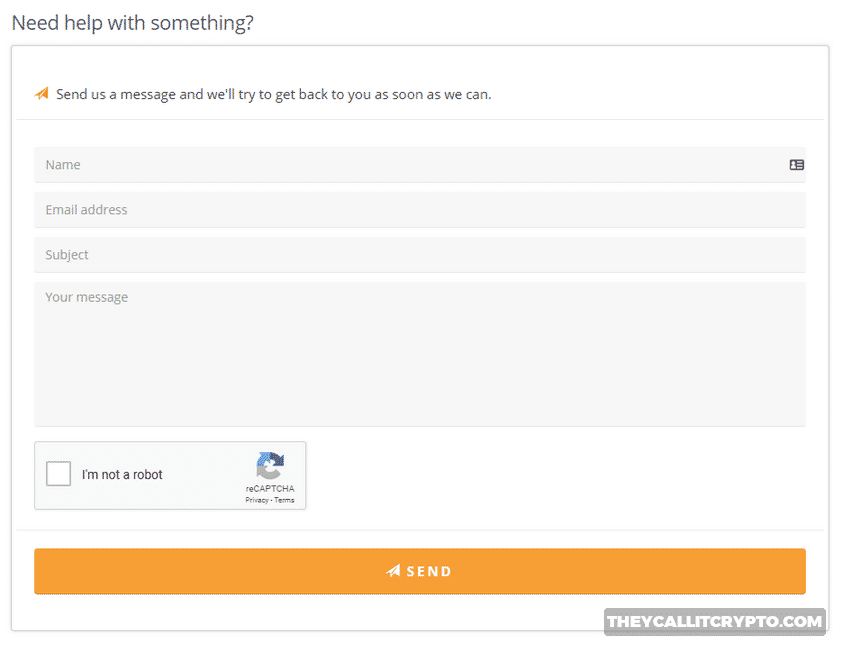The width and height of the screenshot is (842, 652).
Task: Click the reCAPTCHA widget box
Action: pyautogui.click(x=170, y=475)
